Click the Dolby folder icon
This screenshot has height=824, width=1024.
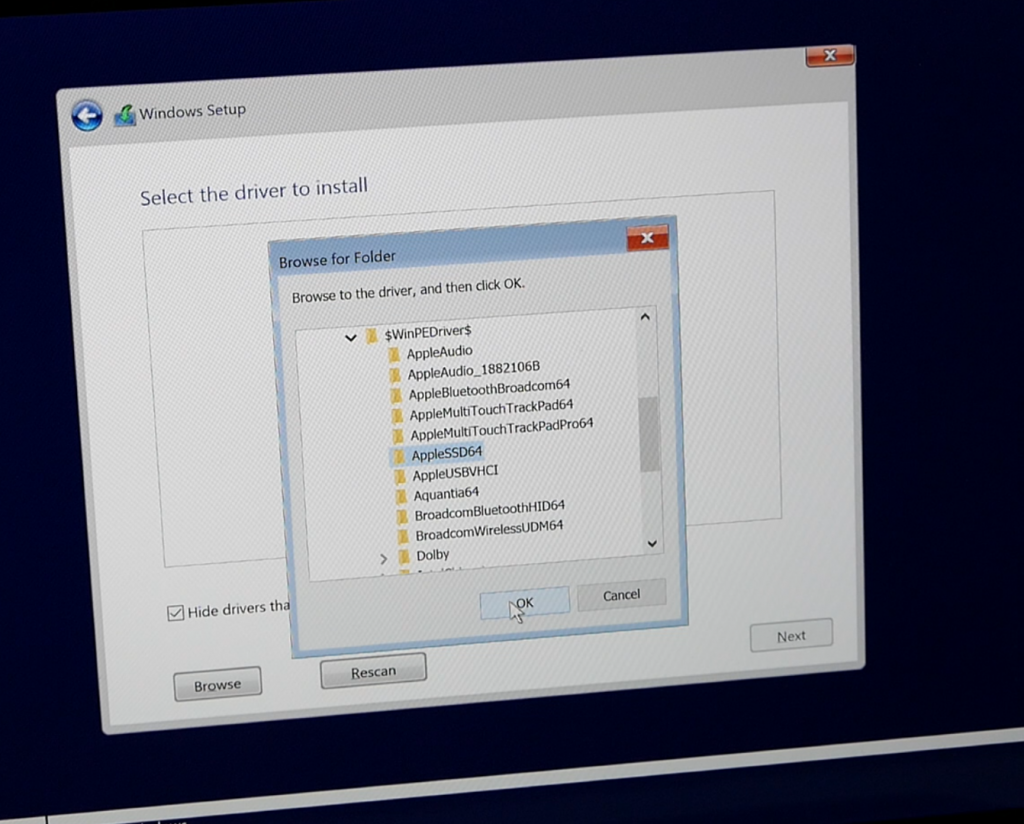click(x=405, y=557)
